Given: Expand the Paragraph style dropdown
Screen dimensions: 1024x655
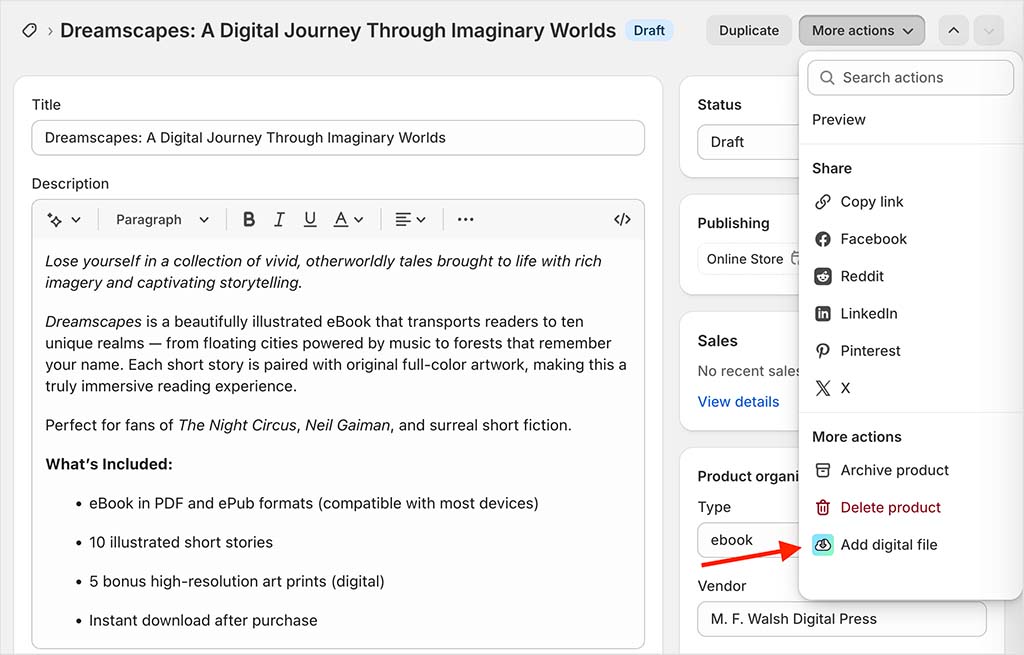Looking at the screenshot, I should pyautogui.click(x=162, y=219).
